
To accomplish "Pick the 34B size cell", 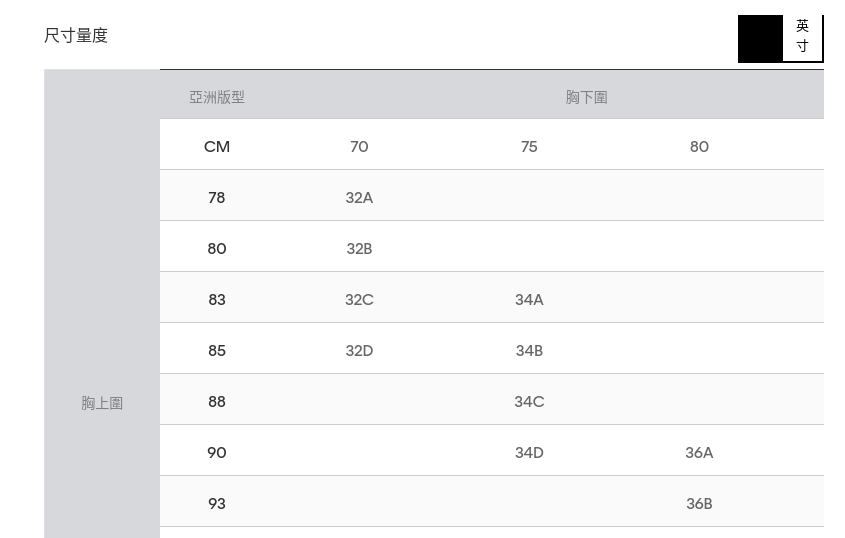I will point(529,351).
